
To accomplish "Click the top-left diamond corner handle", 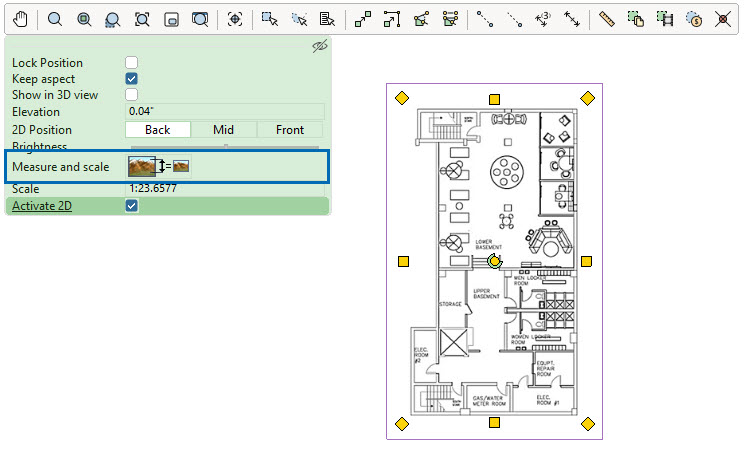I will [402, 98].
